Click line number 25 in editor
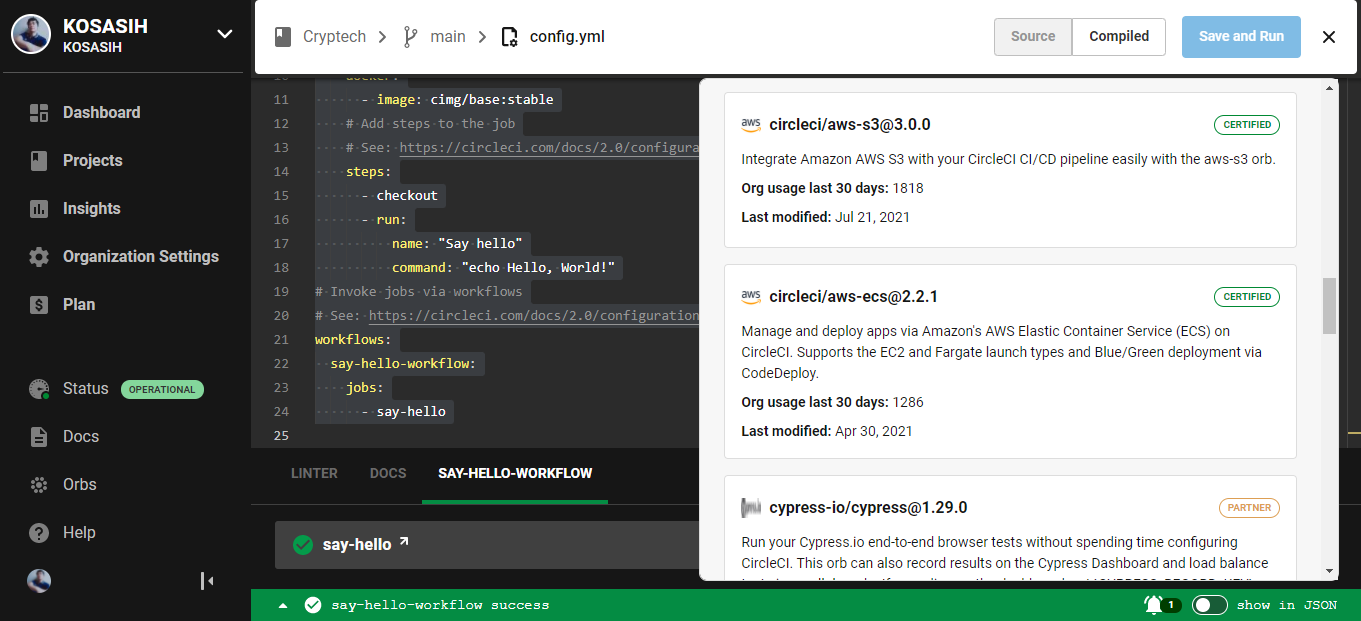This screenshot has width=1361, height=621. [280, 436]
